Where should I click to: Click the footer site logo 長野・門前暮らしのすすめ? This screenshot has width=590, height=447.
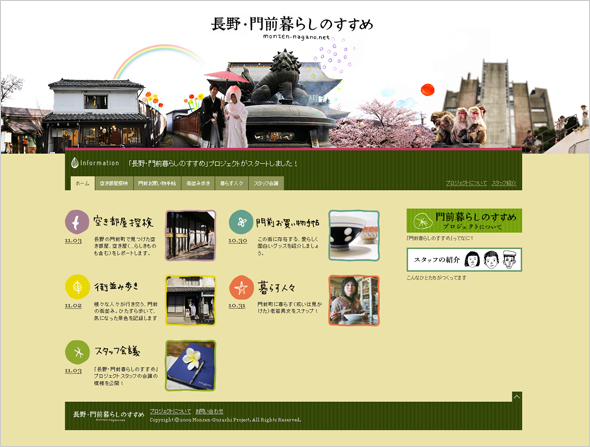coord(108,415)
